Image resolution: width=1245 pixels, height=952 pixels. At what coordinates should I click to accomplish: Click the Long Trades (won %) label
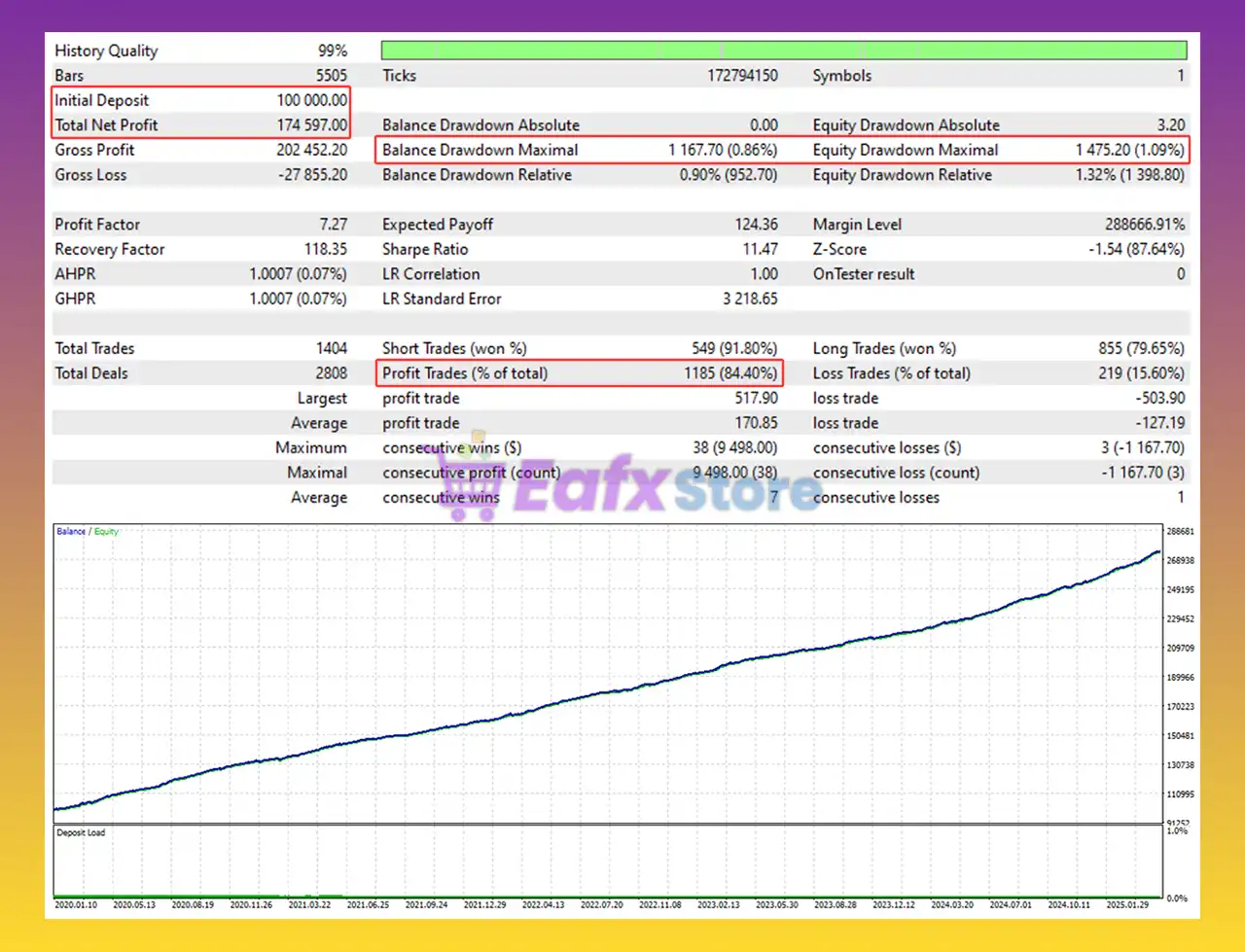(884, 348)
